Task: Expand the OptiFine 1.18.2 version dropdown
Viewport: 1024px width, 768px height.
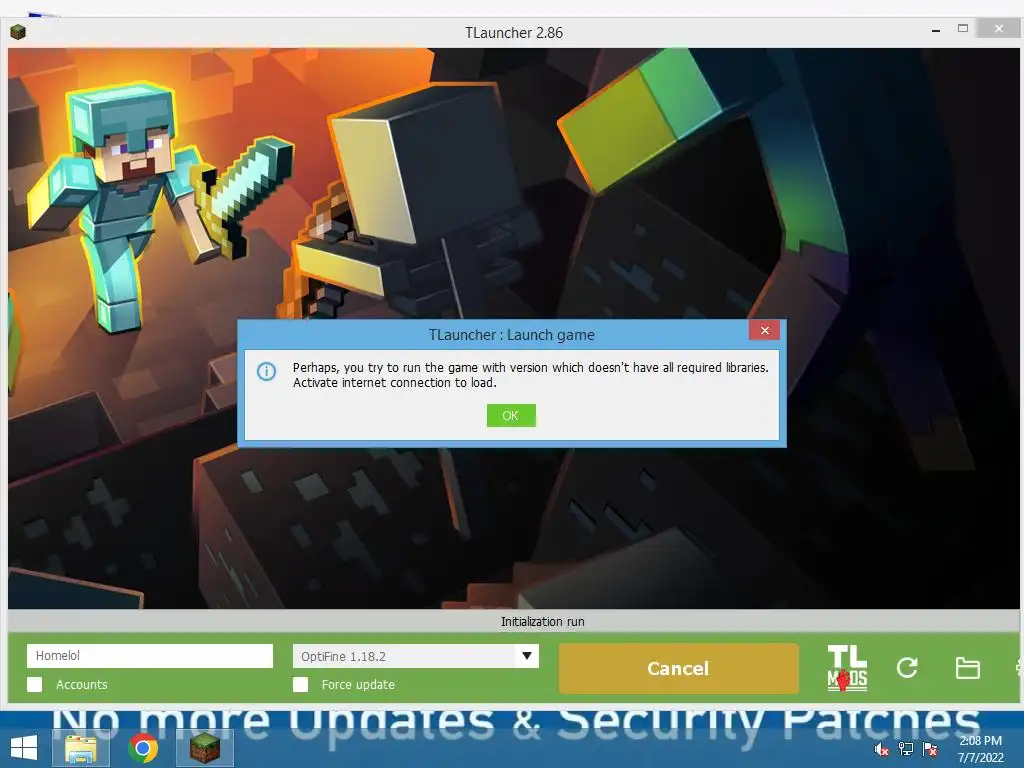Action: tap(526, 656)
